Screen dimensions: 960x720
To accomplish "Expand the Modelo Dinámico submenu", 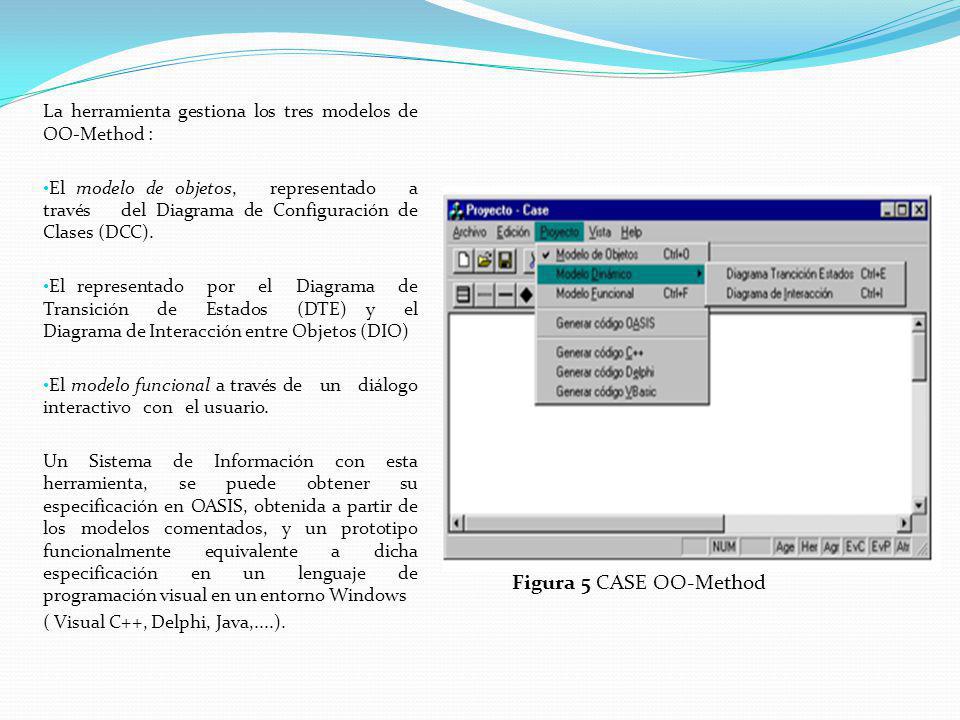I will (622, 274).
